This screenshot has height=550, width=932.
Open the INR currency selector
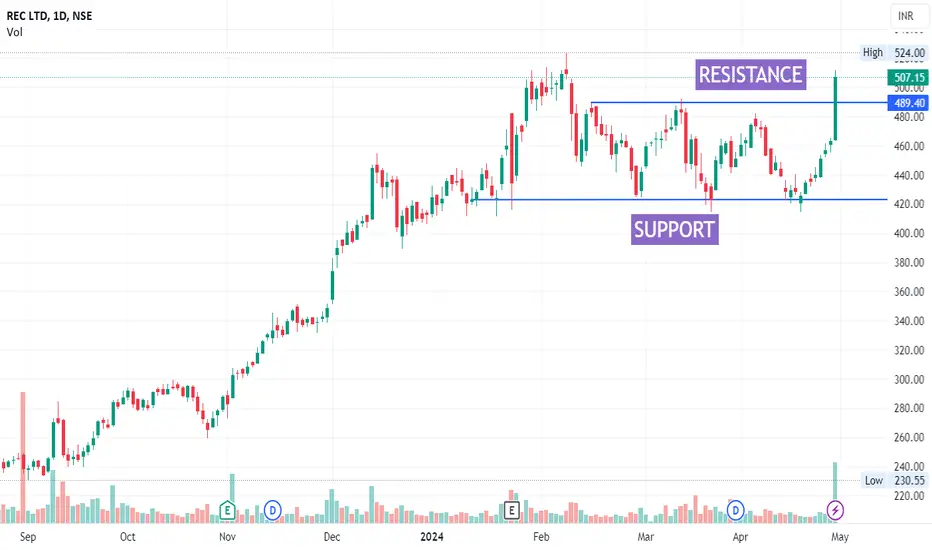906,16
